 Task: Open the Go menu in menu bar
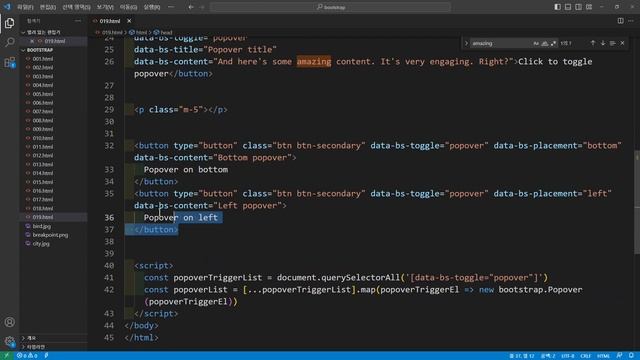[x=129, y=7]
